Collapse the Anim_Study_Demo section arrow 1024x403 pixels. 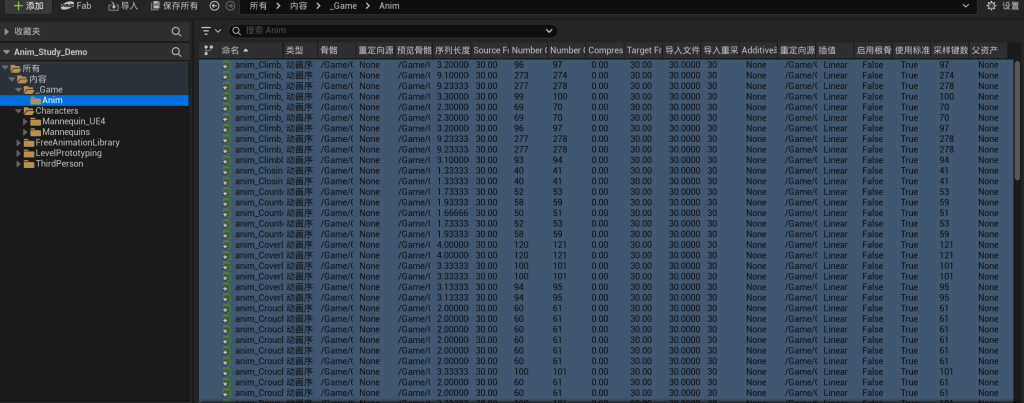[x=7, y=52]
